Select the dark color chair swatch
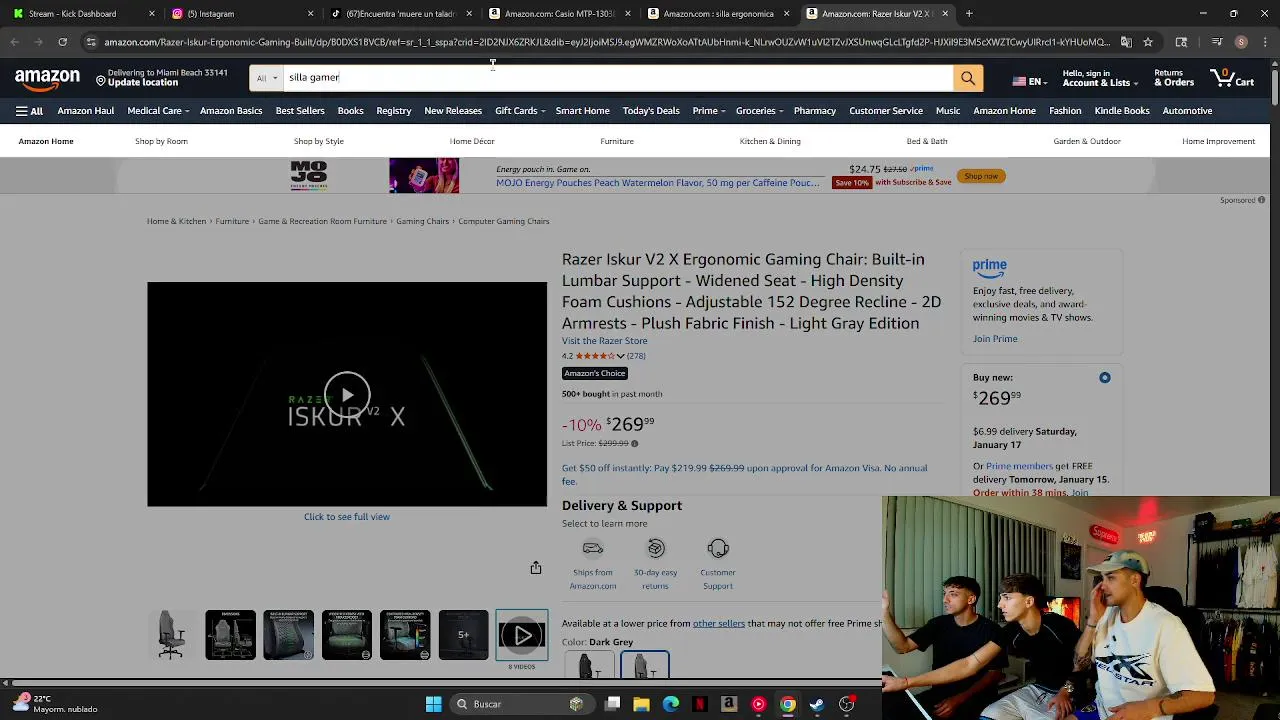The image size is (1280, 720). [x=589, y=664]
